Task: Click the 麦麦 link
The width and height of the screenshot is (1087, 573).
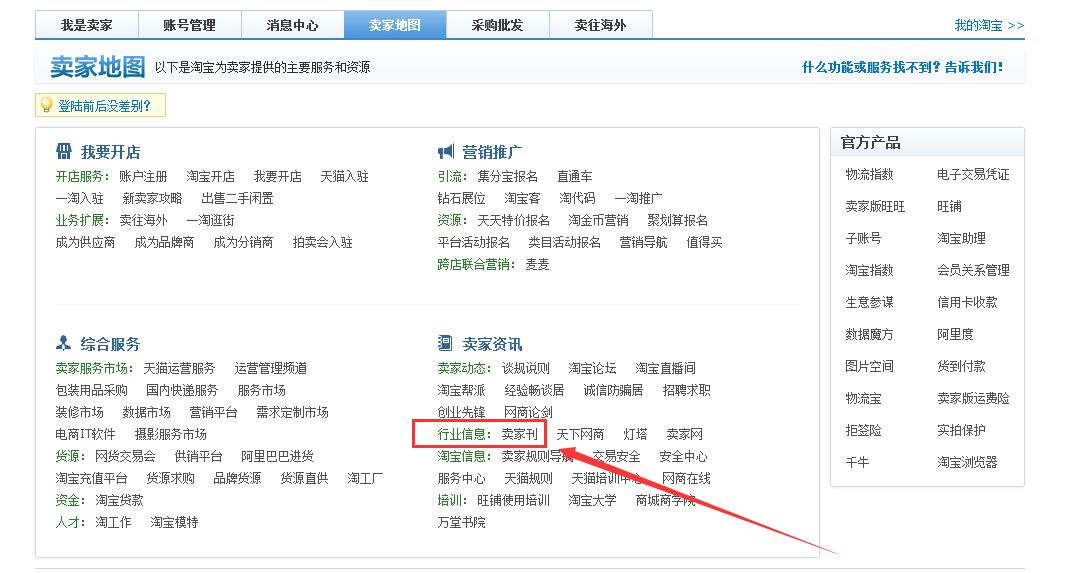Action: point(537,265)
